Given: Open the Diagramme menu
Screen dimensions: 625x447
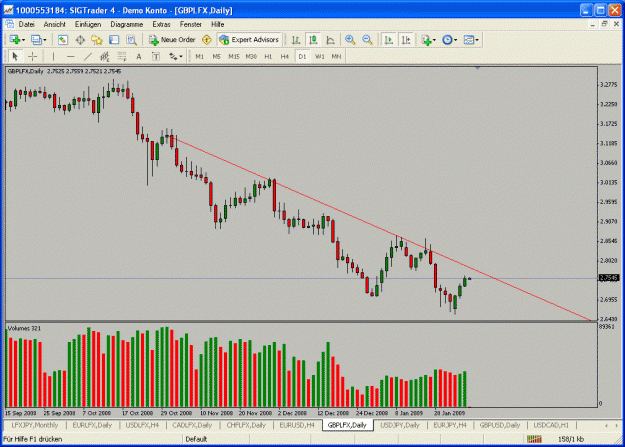Looking at the screenshot, I should (127, 24).
